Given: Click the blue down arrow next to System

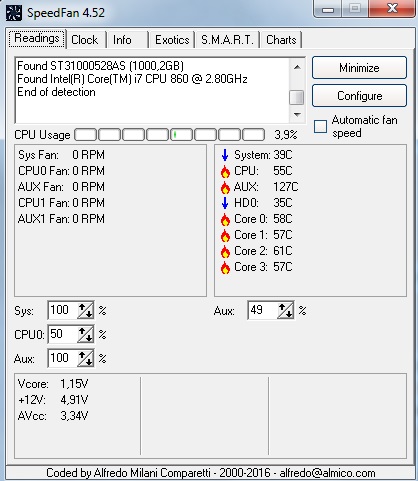Looking at the screenshot, I should [225, 155].
